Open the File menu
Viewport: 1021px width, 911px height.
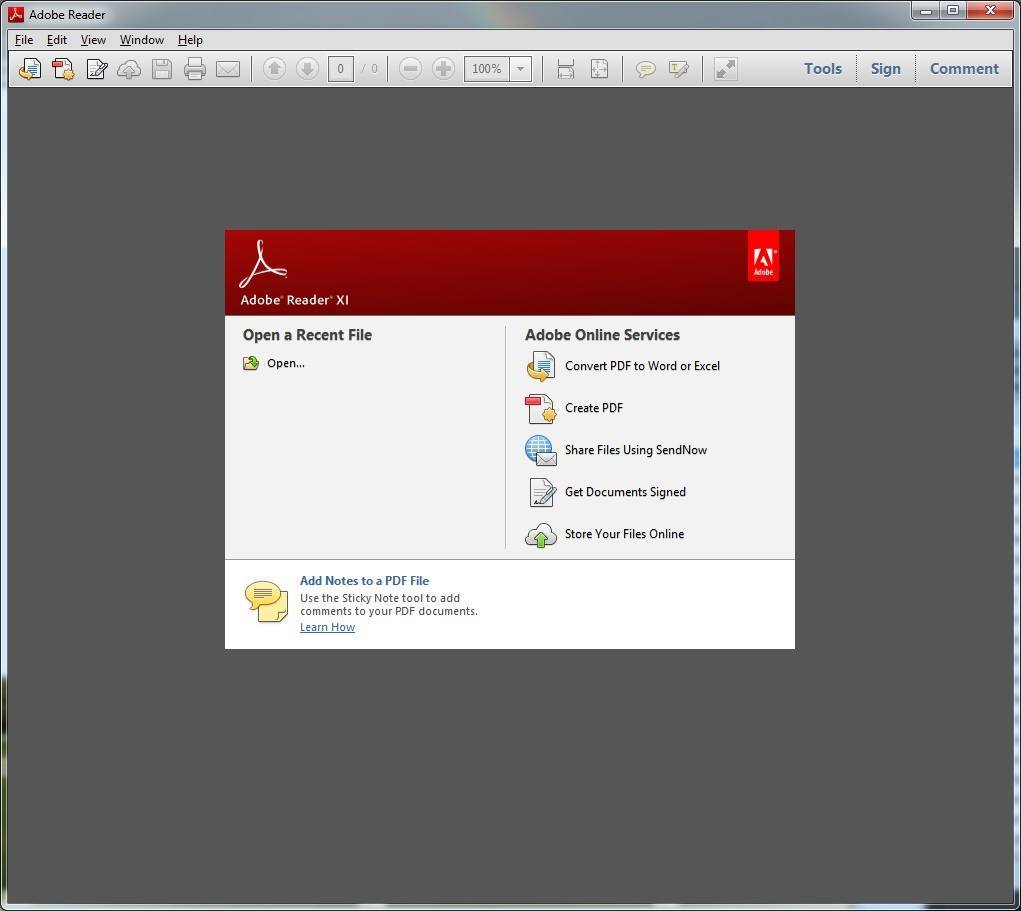tap(24, 40)
